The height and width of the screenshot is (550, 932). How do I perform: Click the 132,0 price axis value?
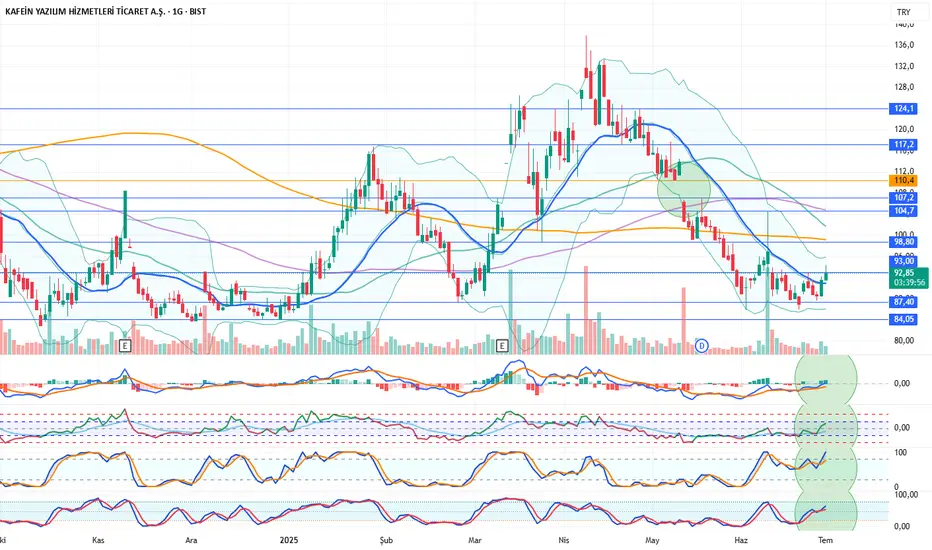pos(903,66)
